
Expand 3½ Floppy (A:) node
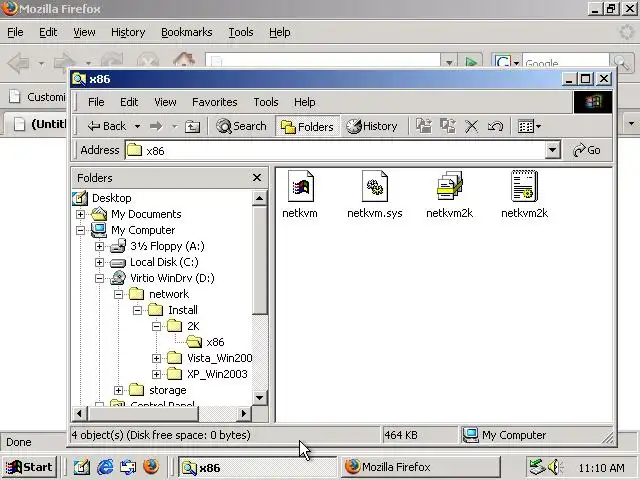(x=99, y=246)
